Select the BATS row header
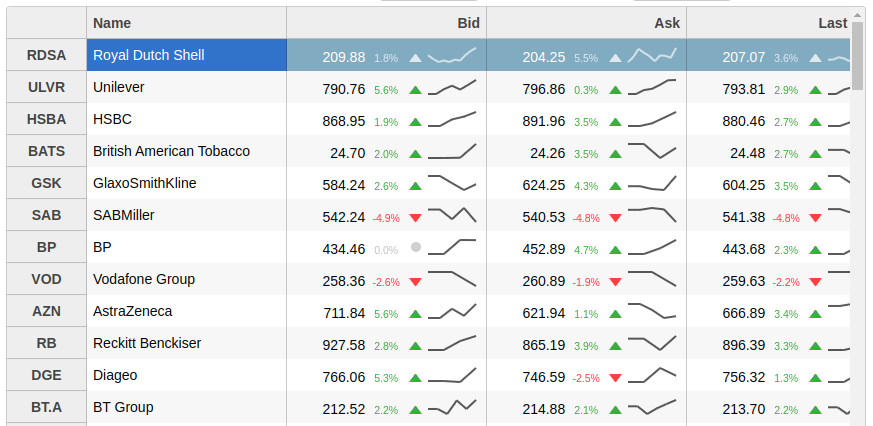This screenshot has height=426, width=873. click(47, 151)
